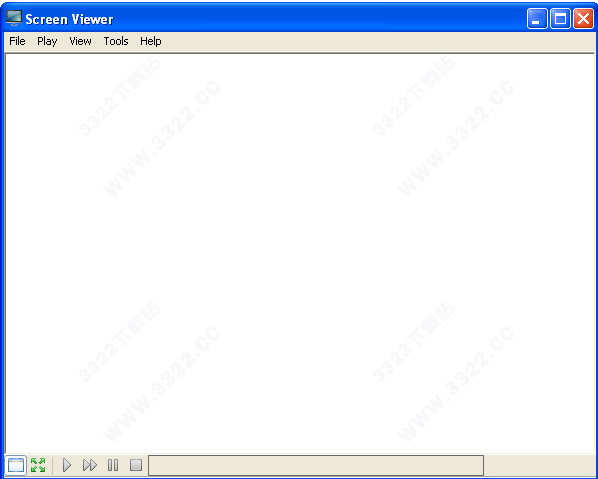Screen dimensions: 598x479
Task: Stop playback with the square icon
Action: [x=136, y=465]
